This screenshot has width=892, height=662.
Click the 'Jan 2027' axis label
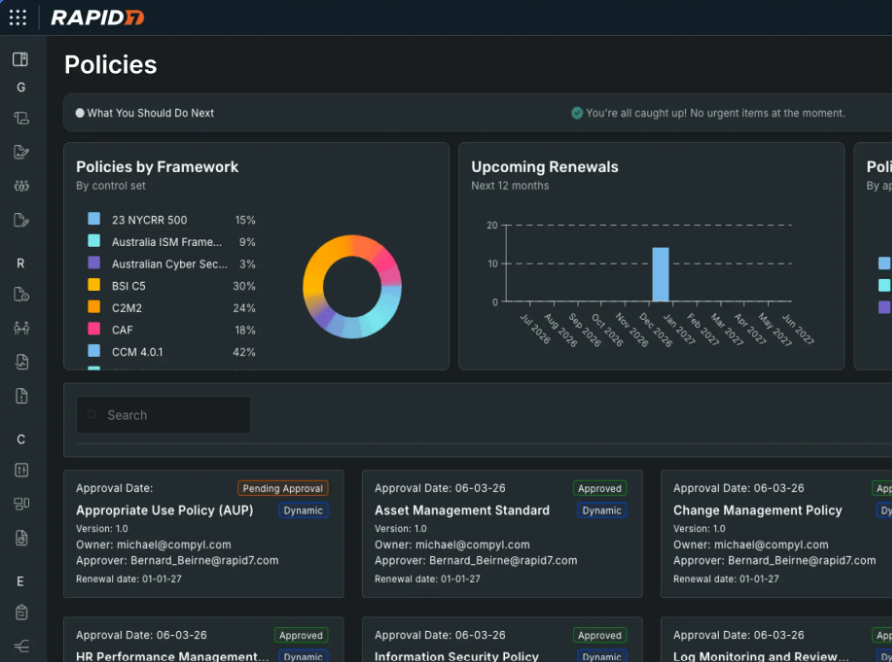680,329
